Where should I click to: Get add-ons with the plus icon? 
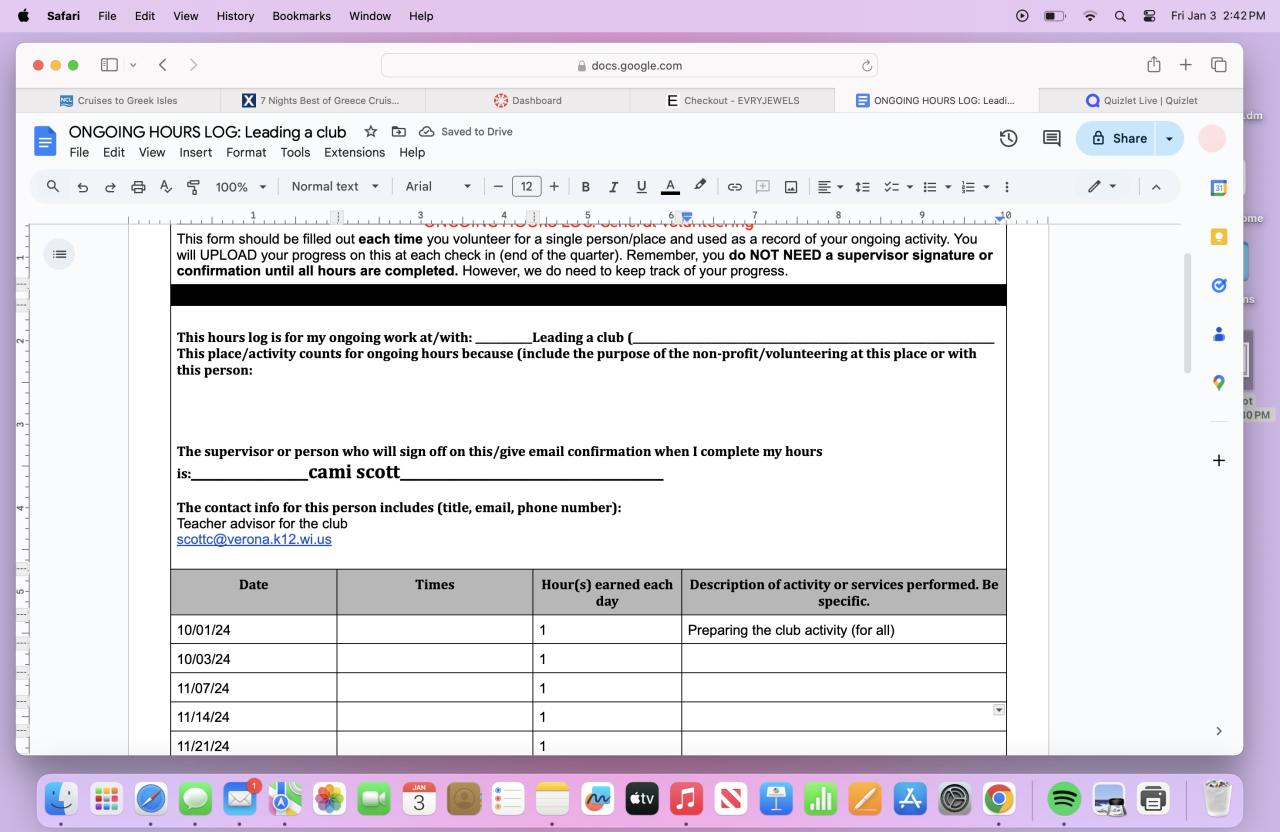coord(1218,461)
